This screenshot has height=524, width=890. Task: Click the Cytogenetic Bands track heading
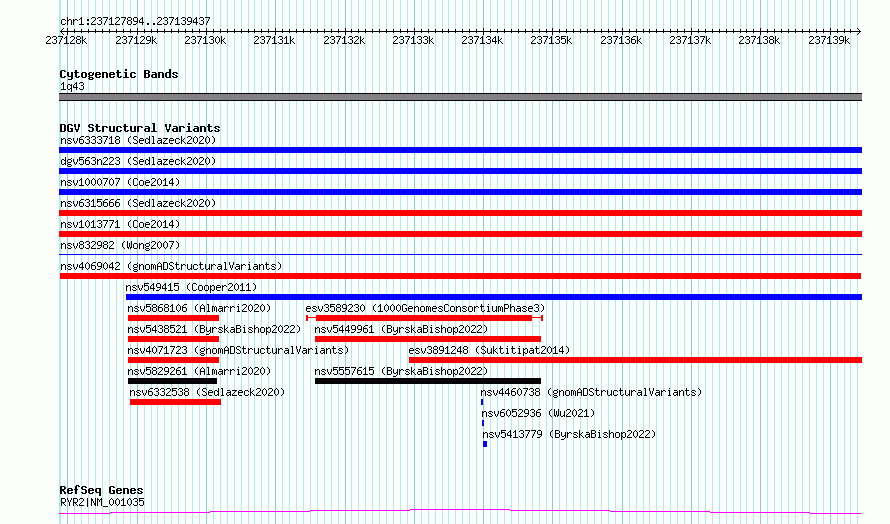(119, 74)
